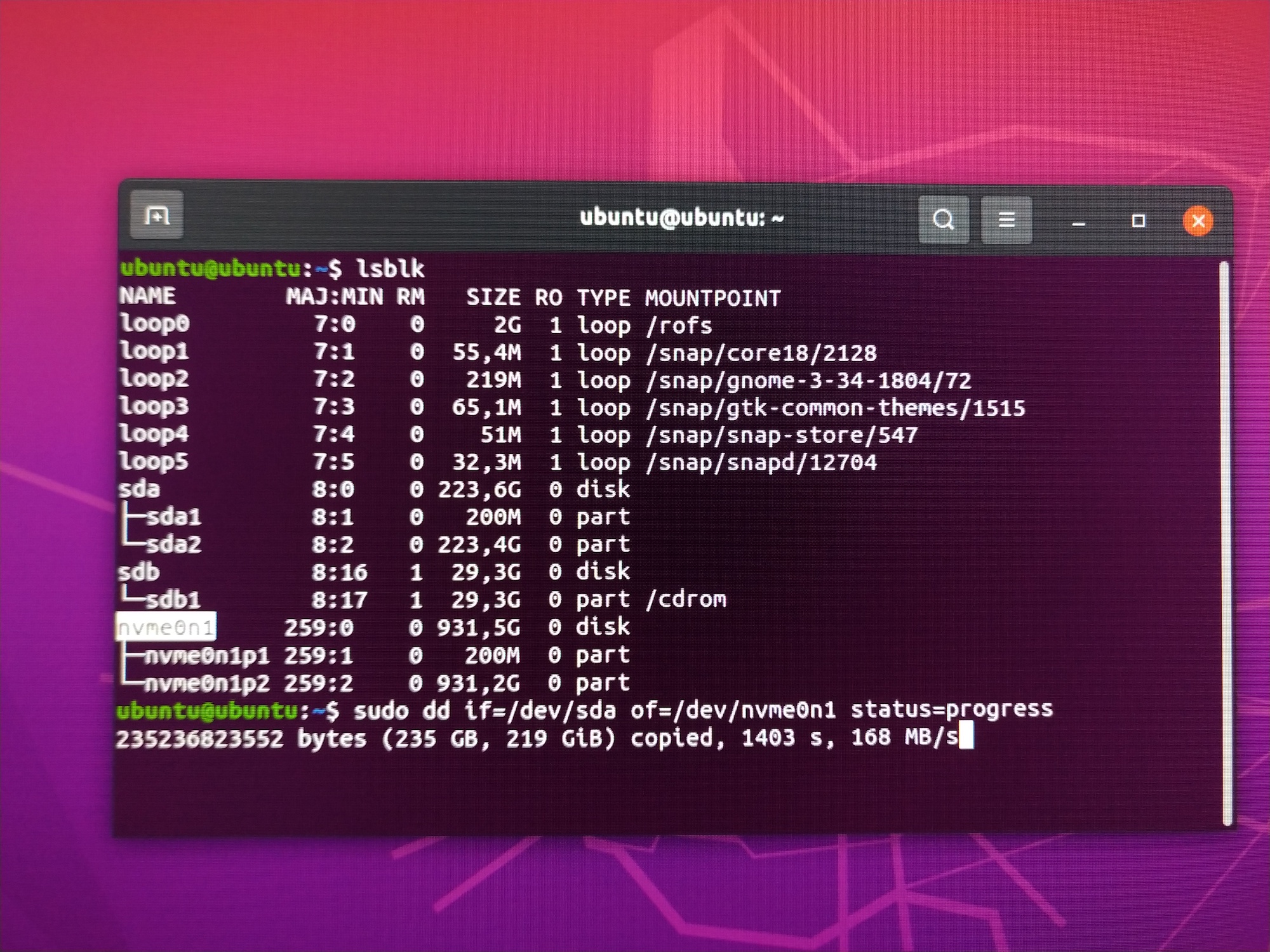This screenshot has width=1270, height=952.
Task: Click the ubuntu@ubuntu window title
Action: pyautogui.click(x=681, y=218)
